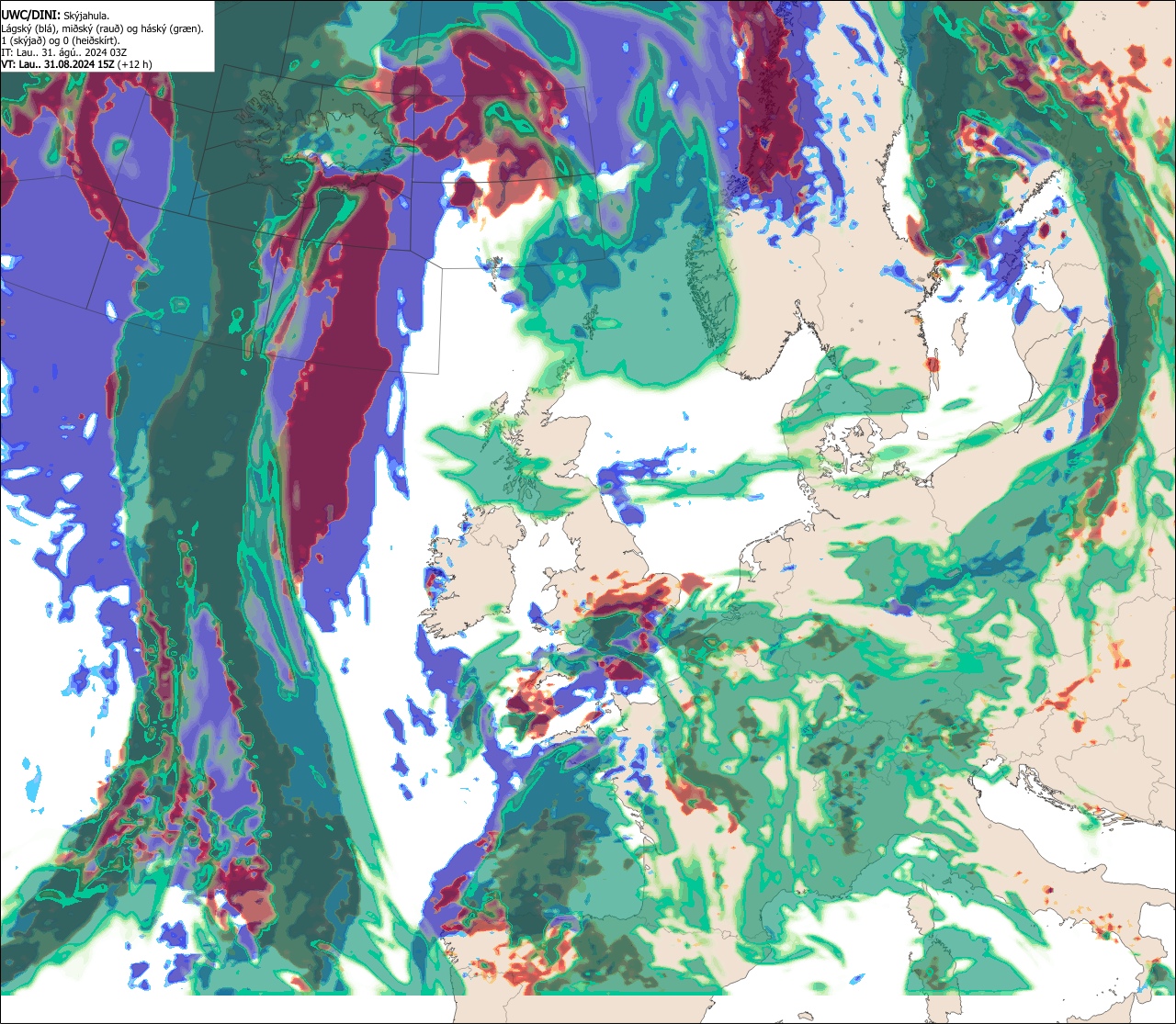Image resolution: width=1176 pixels, height=1024 pixels.
Task: Select the 'Lágský (blá), miðský (rauð) og háský (græn).' line
Action: pyautogui.click(x=103, y=28)
